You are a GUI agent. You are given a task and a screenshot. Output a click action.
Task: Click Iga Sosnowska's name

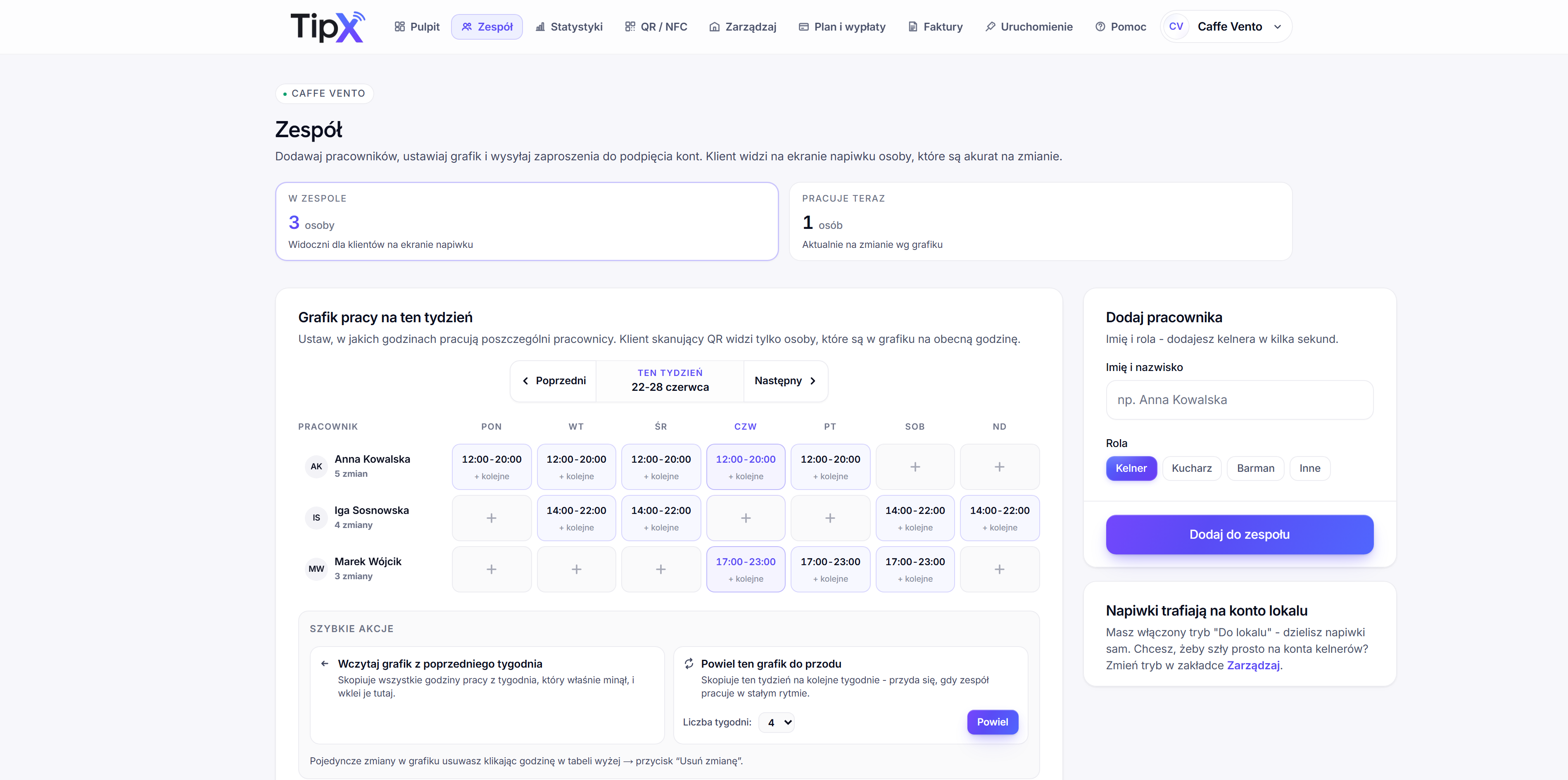click(372, 511)
